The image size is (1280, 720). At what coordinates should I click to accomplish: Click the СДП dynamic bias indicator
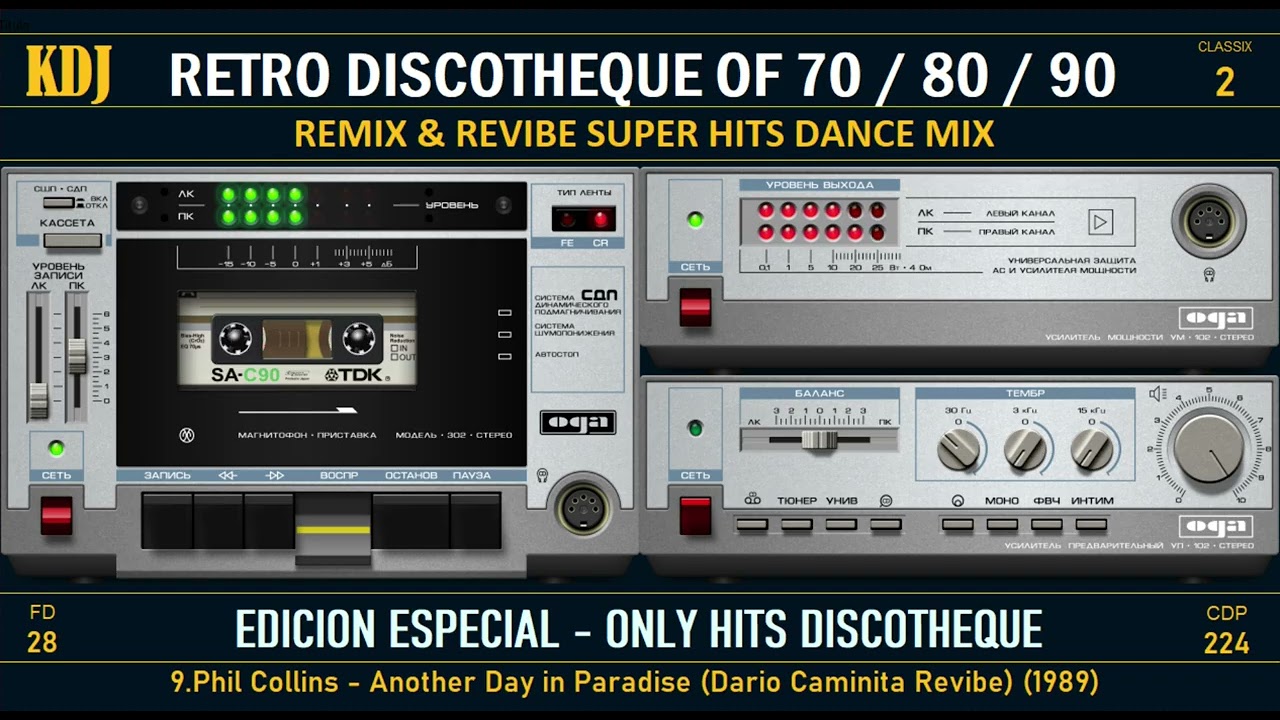pyautogui.click(x=505, y=312)
